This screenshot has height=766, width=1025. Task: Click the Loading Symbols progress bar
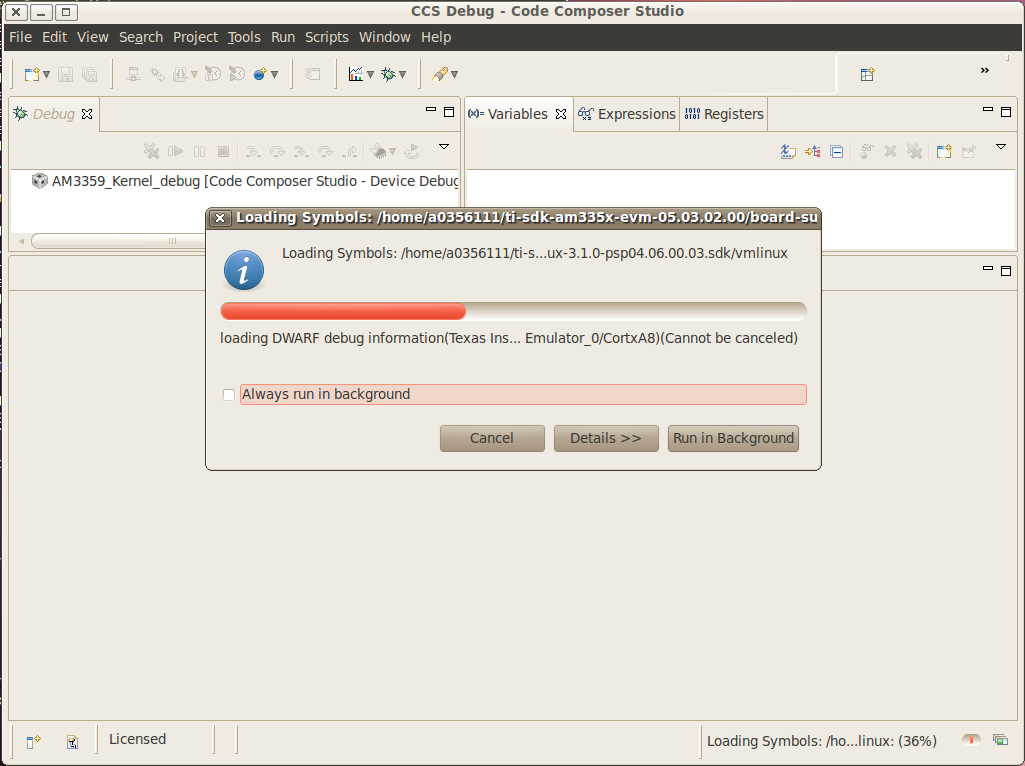coord(513,311)
